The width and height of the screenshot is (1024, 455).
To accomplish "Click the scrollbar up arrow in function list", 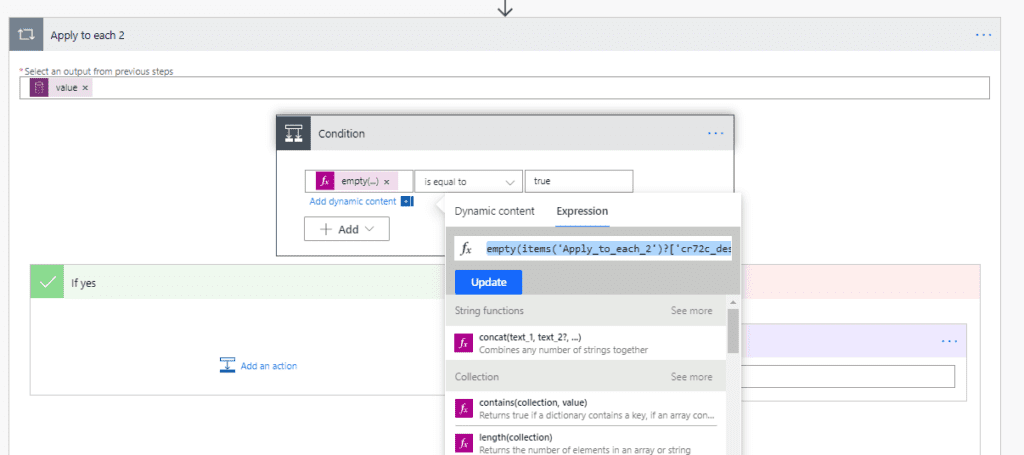I will click(733, 302).
